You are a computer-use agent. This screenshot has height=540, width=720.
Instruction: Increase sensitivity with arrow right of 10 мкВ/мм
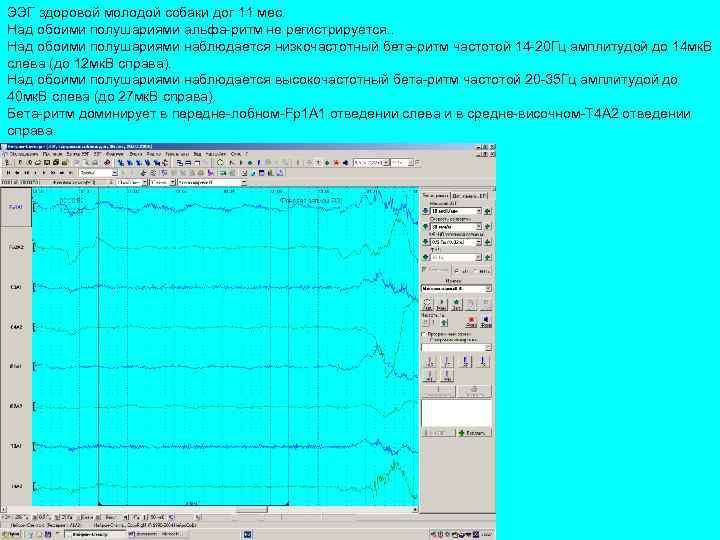tap(488, 211)
